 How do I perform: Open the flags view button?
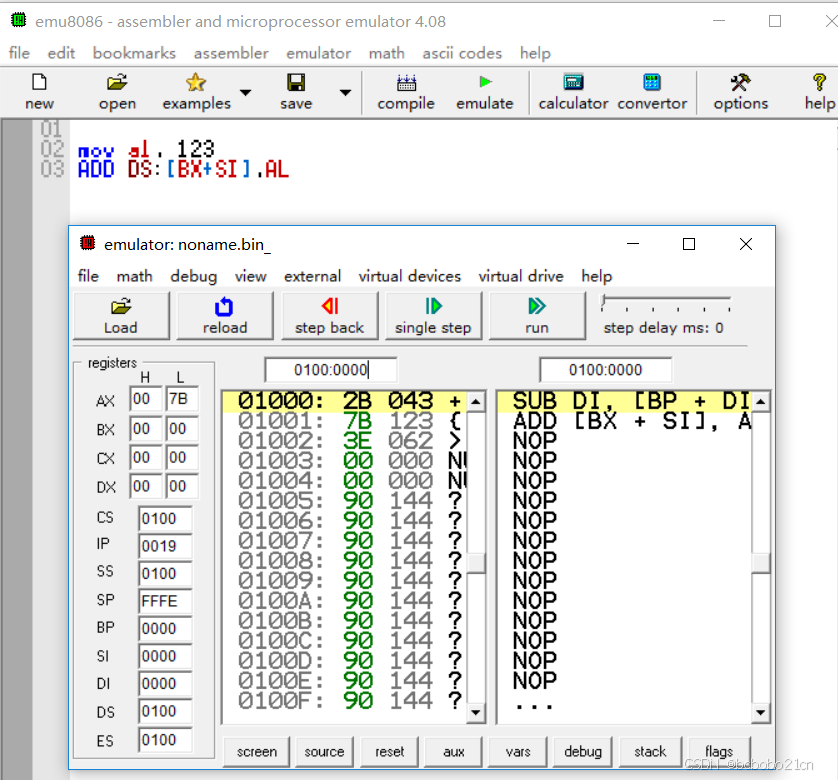coord(719,752)
